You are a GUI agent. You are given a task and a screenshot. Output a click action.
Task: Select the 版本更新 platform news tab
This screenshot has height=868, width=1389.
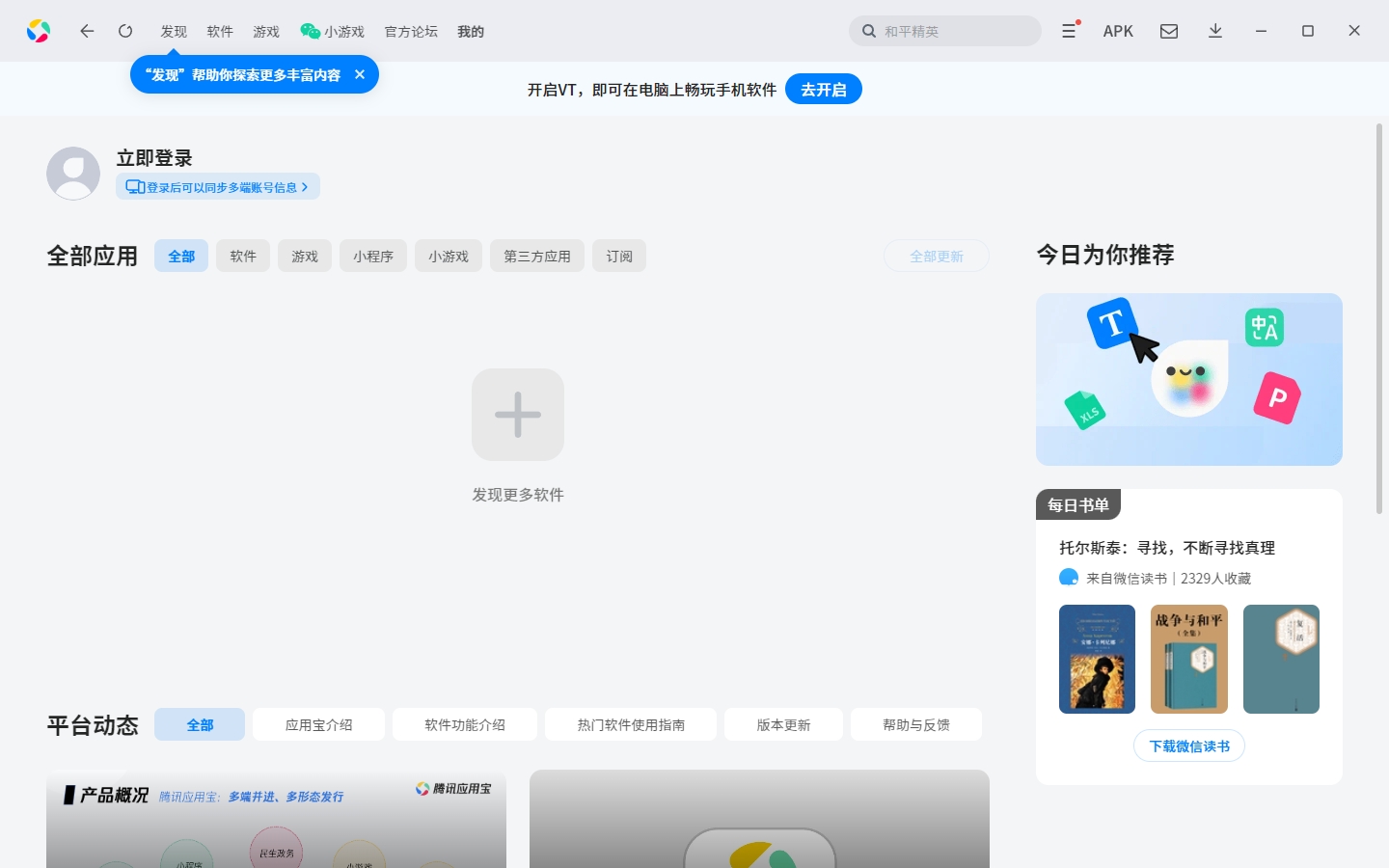point(783,724)
